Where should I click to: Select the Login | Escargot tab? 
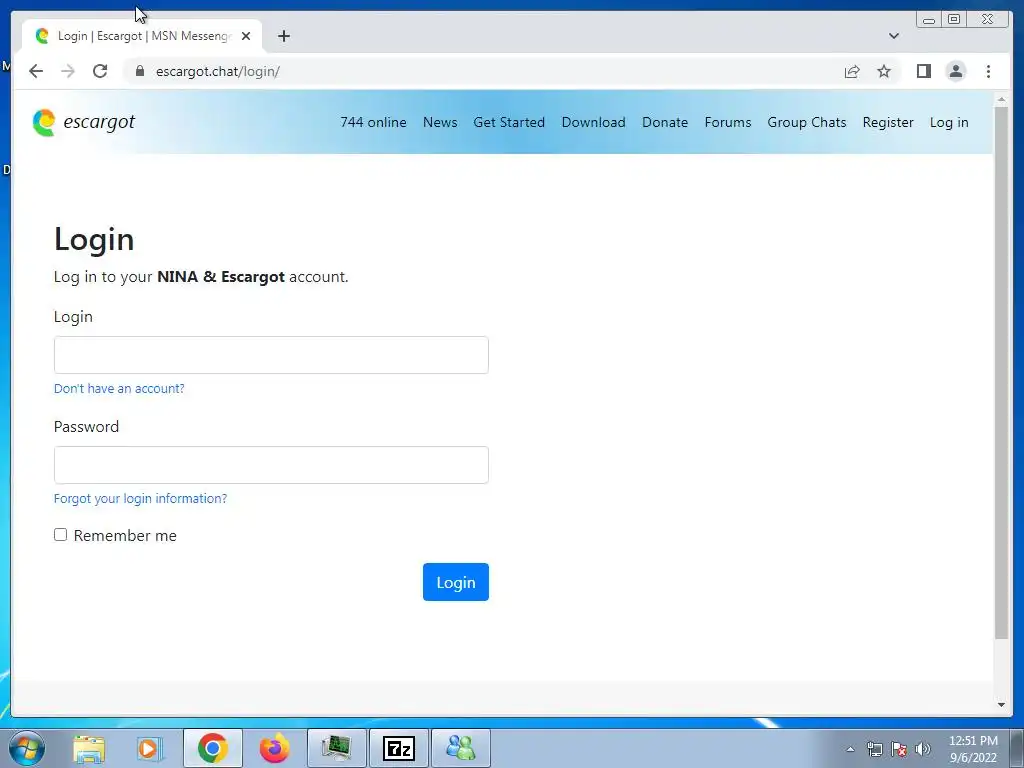(x=142, y=36)
